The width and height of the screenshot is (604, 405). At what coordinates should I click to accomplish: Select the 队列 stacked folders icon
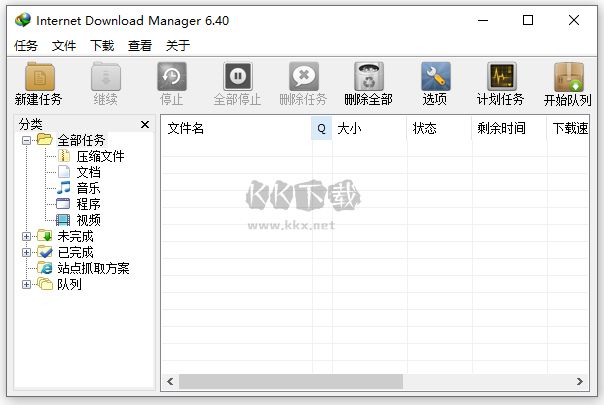tap(45, 284)
